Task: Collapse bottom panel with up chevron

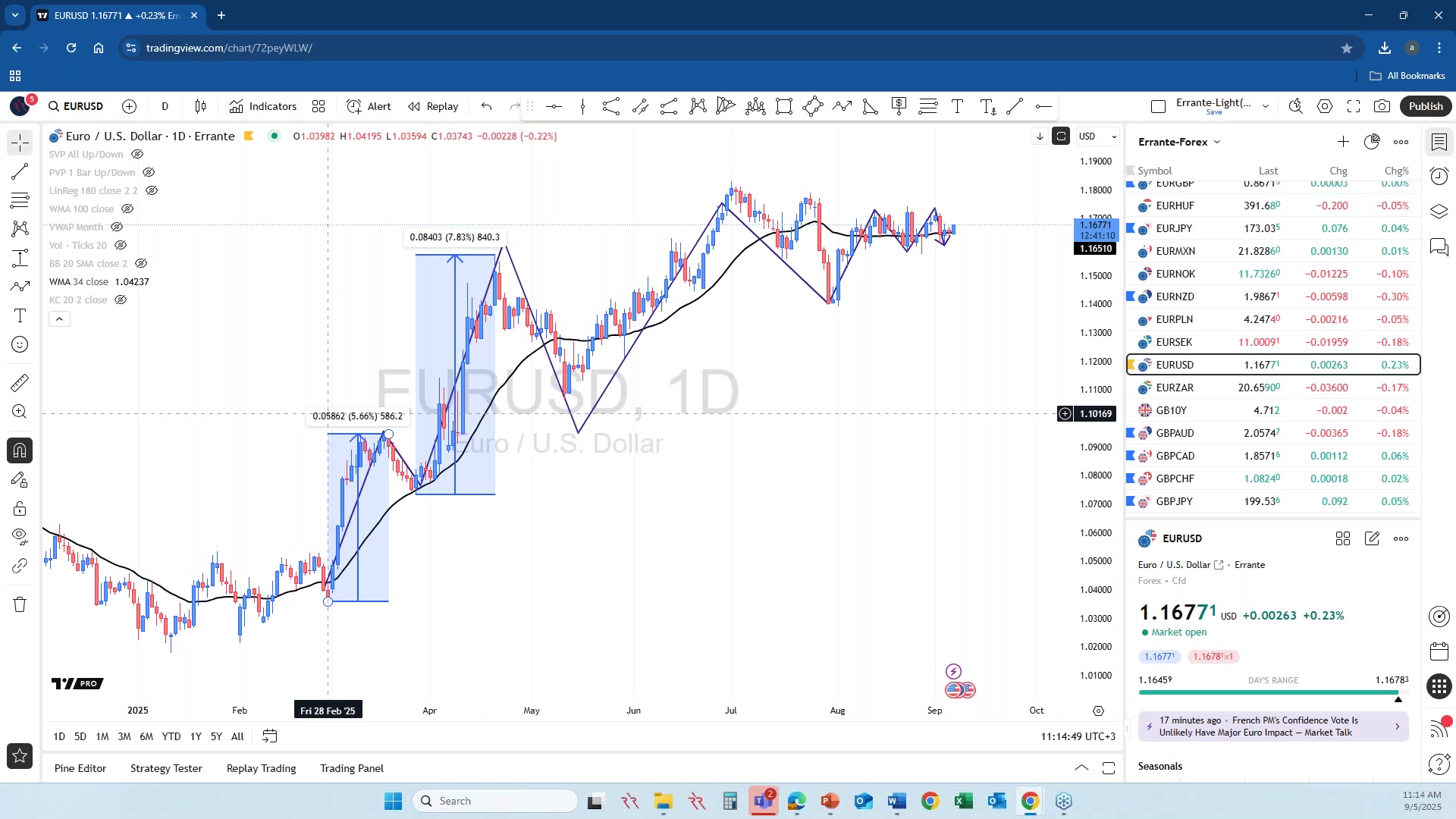Action: (1081, 768)
